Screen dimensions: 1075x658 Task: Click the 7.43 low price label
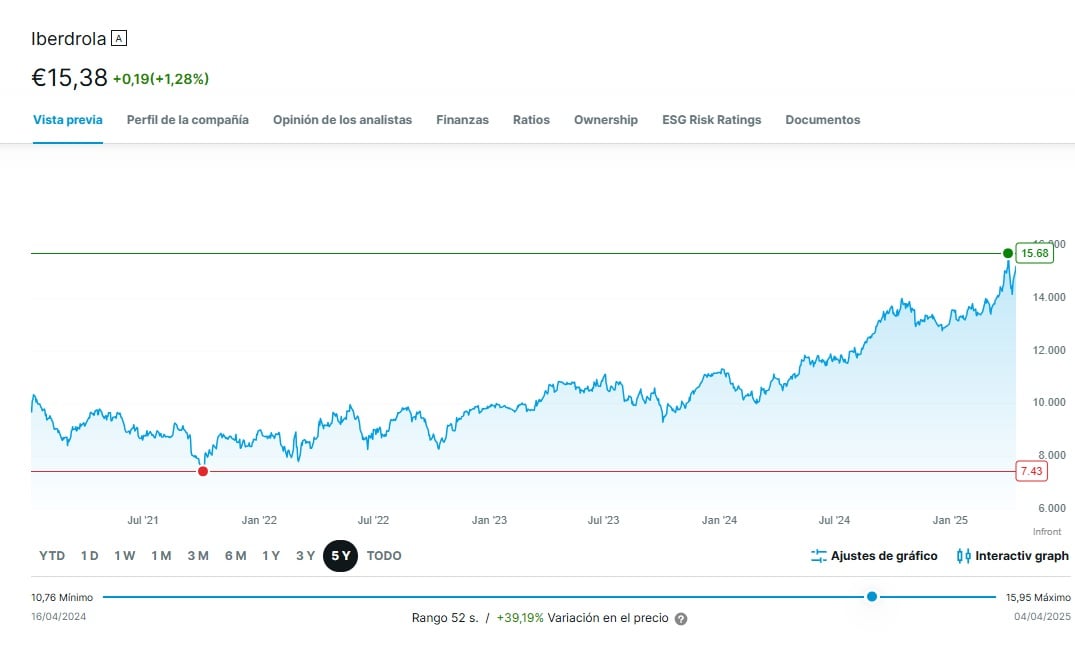[x=1031, y=471]
